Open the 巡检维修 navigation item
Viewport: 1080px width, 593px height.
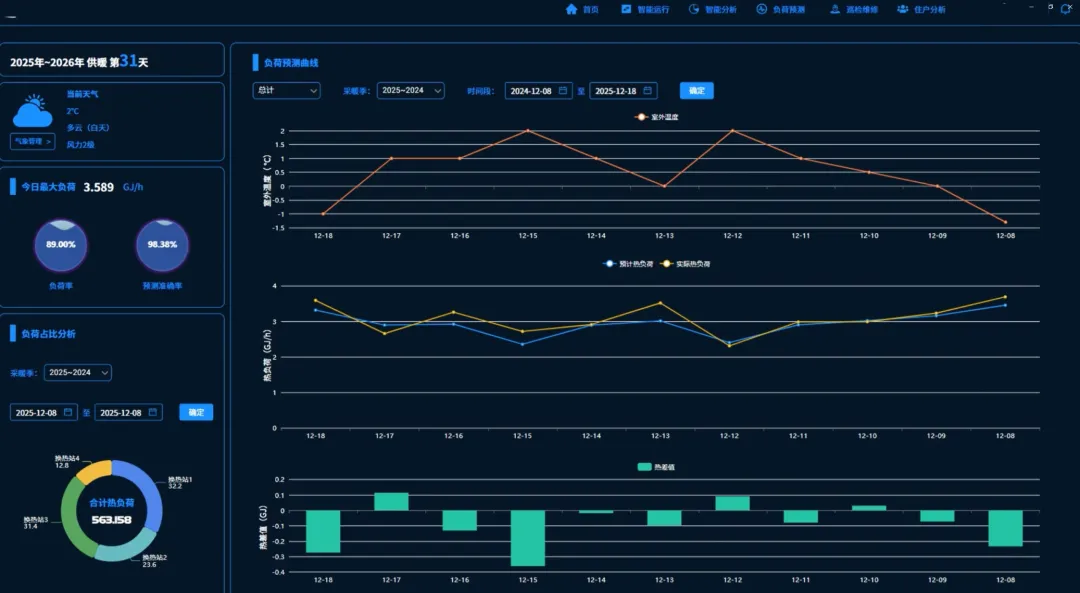tap(853, 9)
